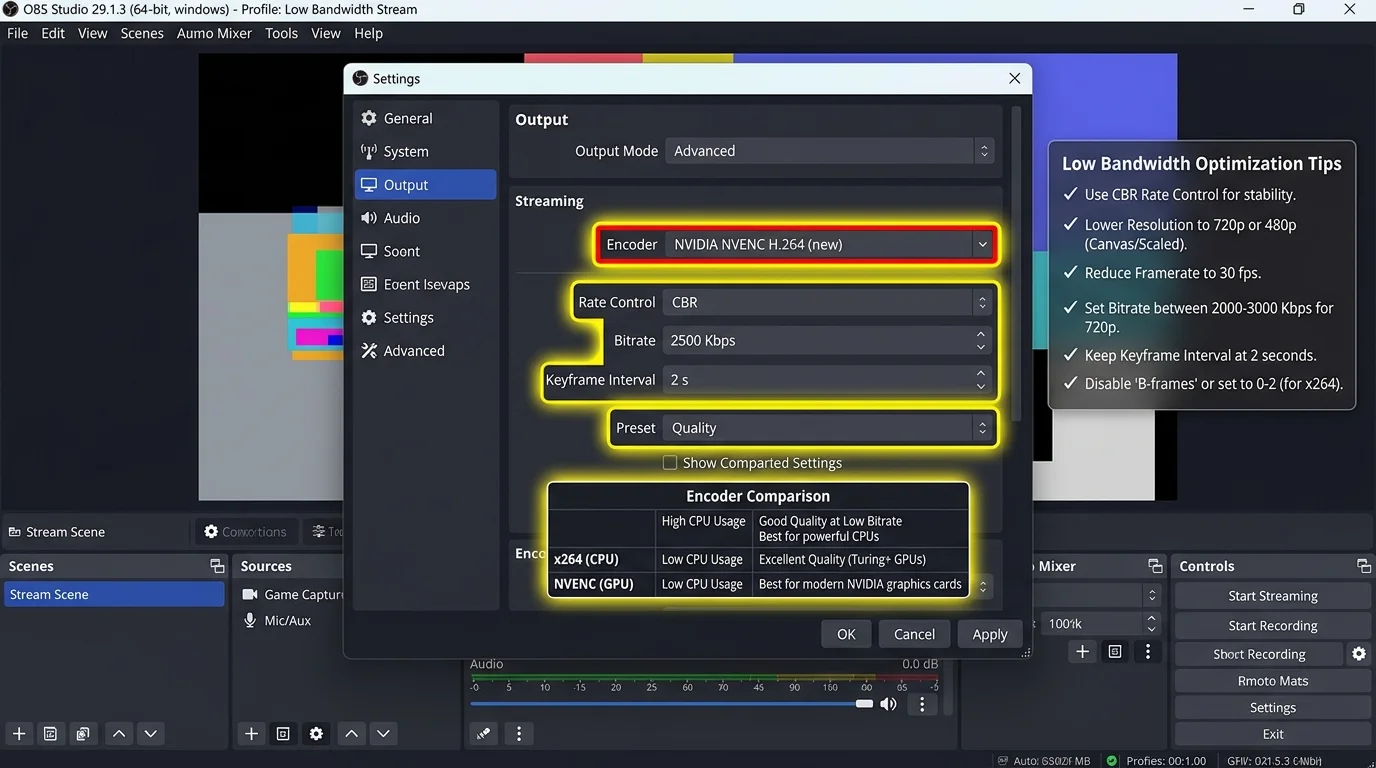Open the Rate Control CBR dropdown
The height and width of the screenshot is (768, 1376).
[x=828, y=302]
